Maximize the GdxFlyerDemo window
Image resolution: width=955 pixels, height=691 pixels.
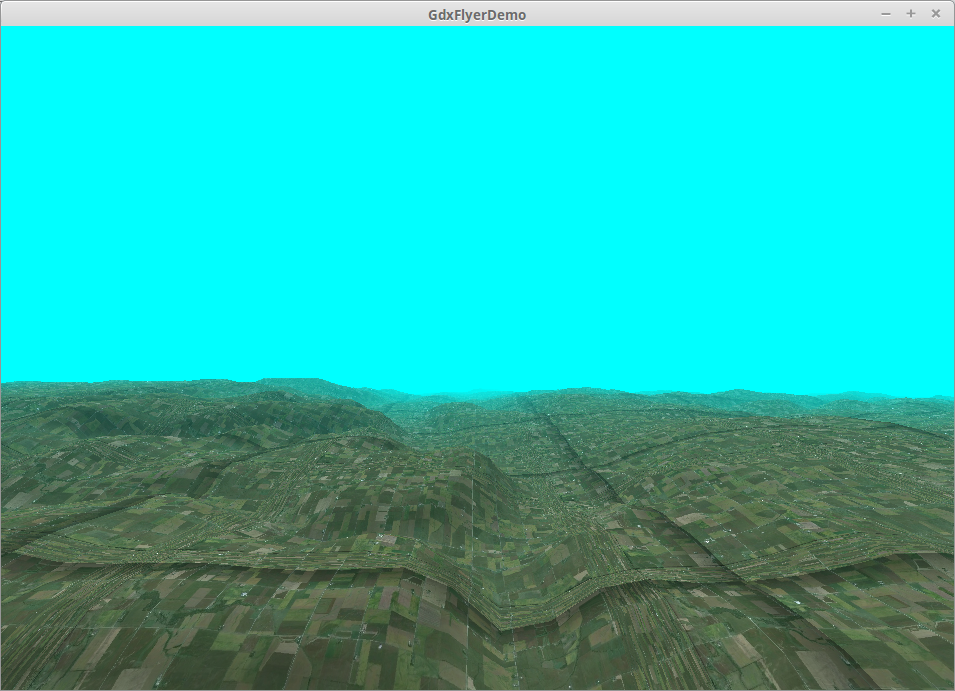[911, 14]
